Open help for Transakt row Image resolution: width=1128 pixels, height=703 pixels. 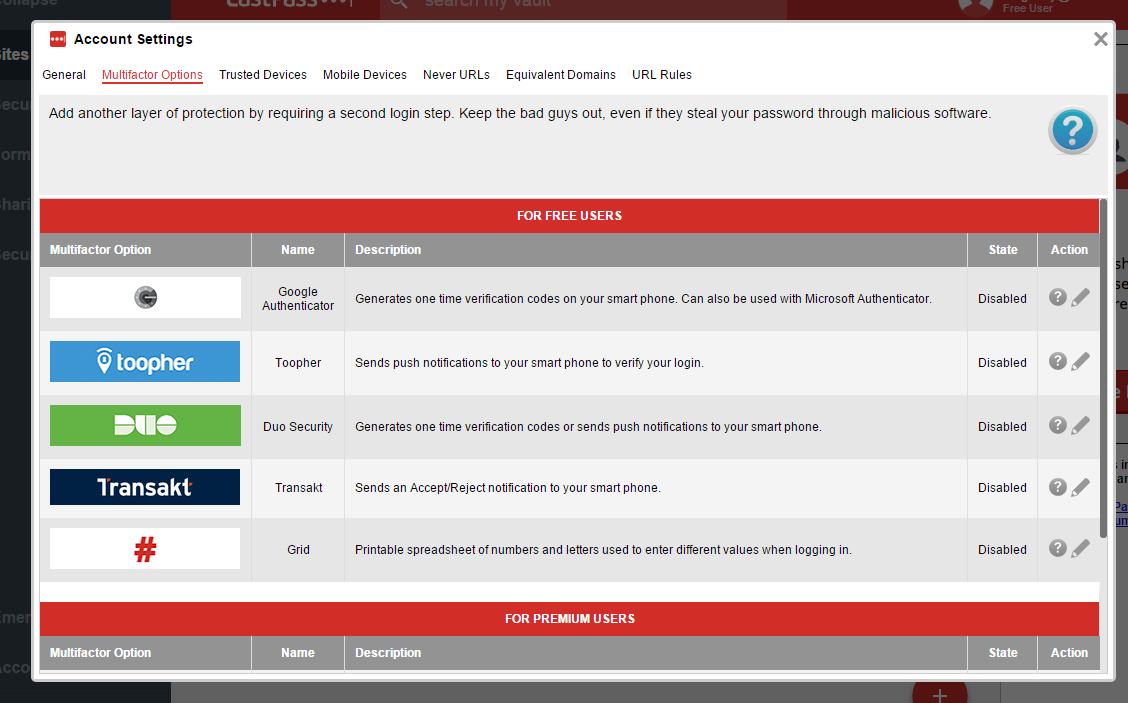[x=1057, y=487]
